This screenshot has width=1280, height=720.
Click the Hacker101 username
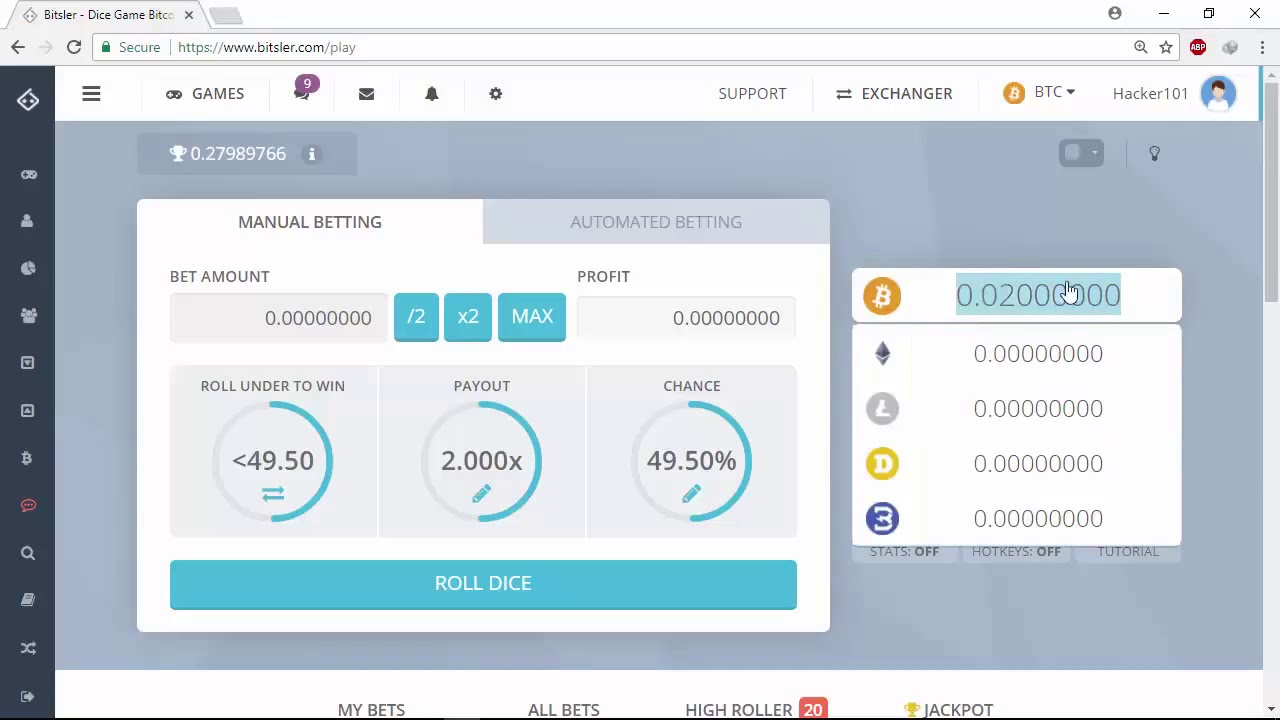(x=1150, y=94)
